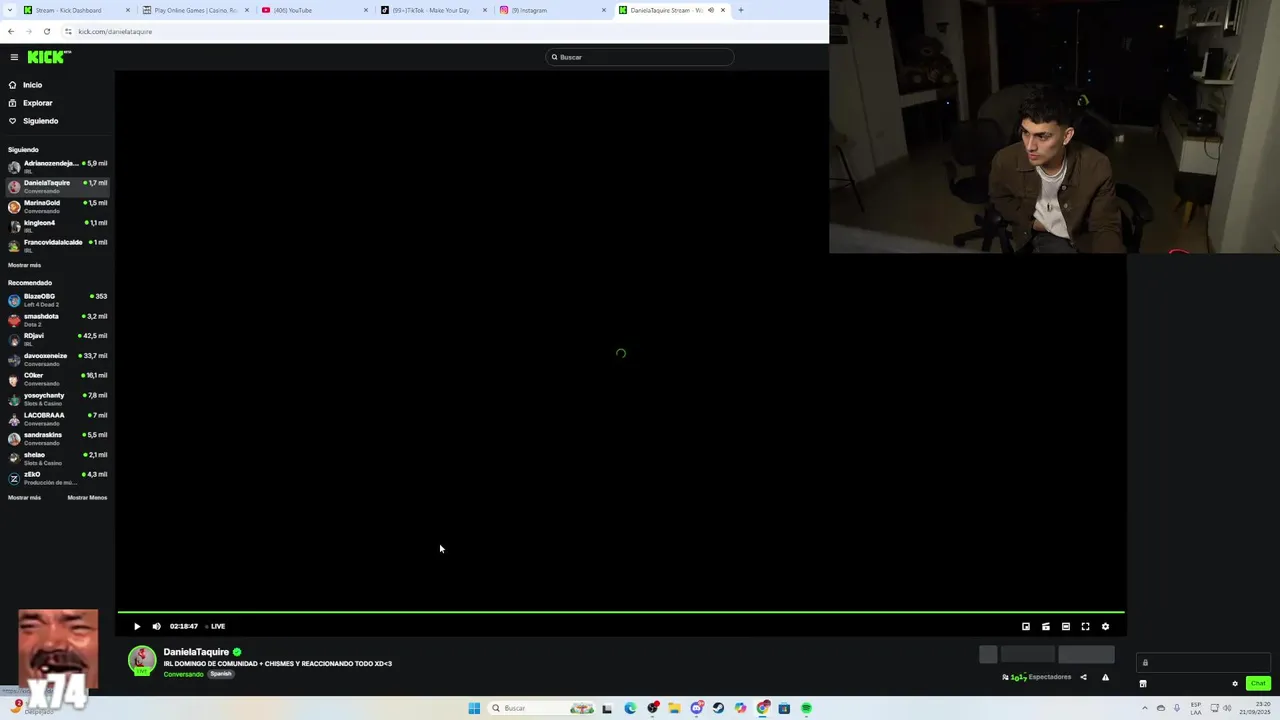Viewport: 1280px width, 720px height.
Task: Open chat settings gear
Action: (x=1235, y=684)
